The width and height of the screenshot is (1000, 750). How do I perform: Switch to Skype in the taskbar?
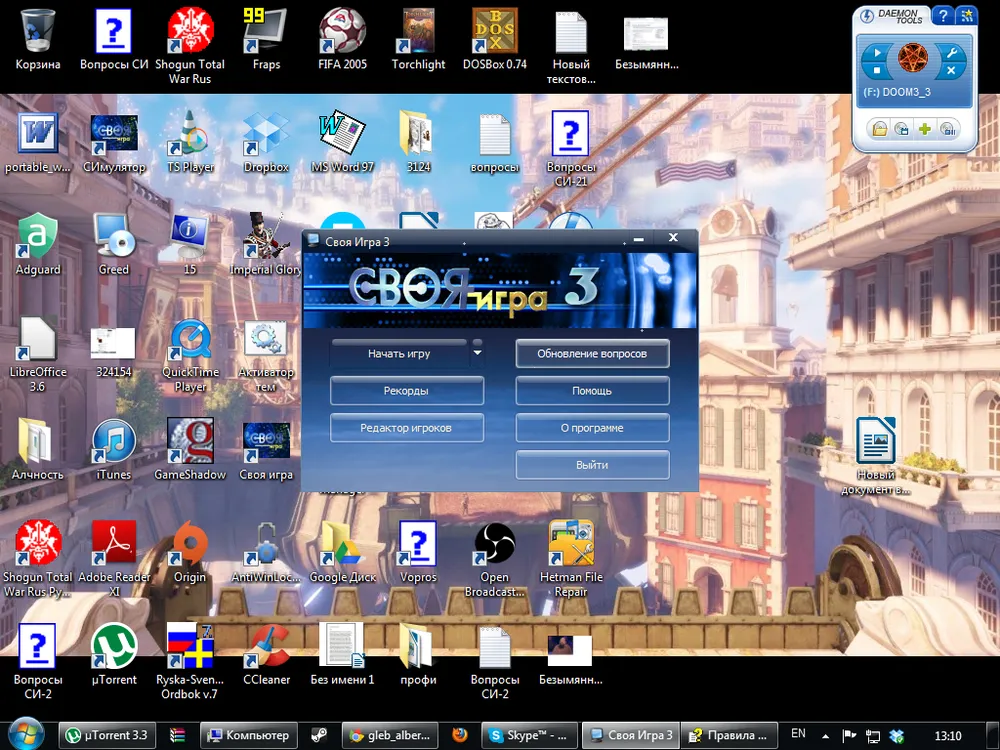pyautogui.click(x=531, y=736)
